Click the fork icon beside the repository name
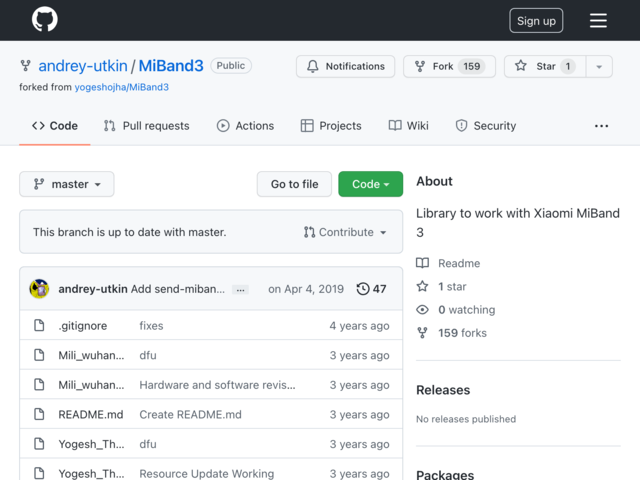This screenshot has height=480, width=640. tap(26, 66)
